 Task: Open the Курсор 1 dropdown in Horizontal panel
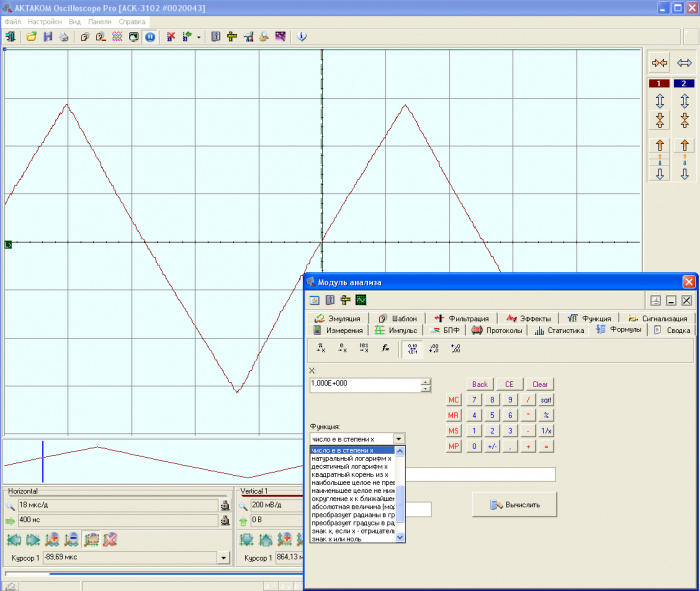pos(223,557)
